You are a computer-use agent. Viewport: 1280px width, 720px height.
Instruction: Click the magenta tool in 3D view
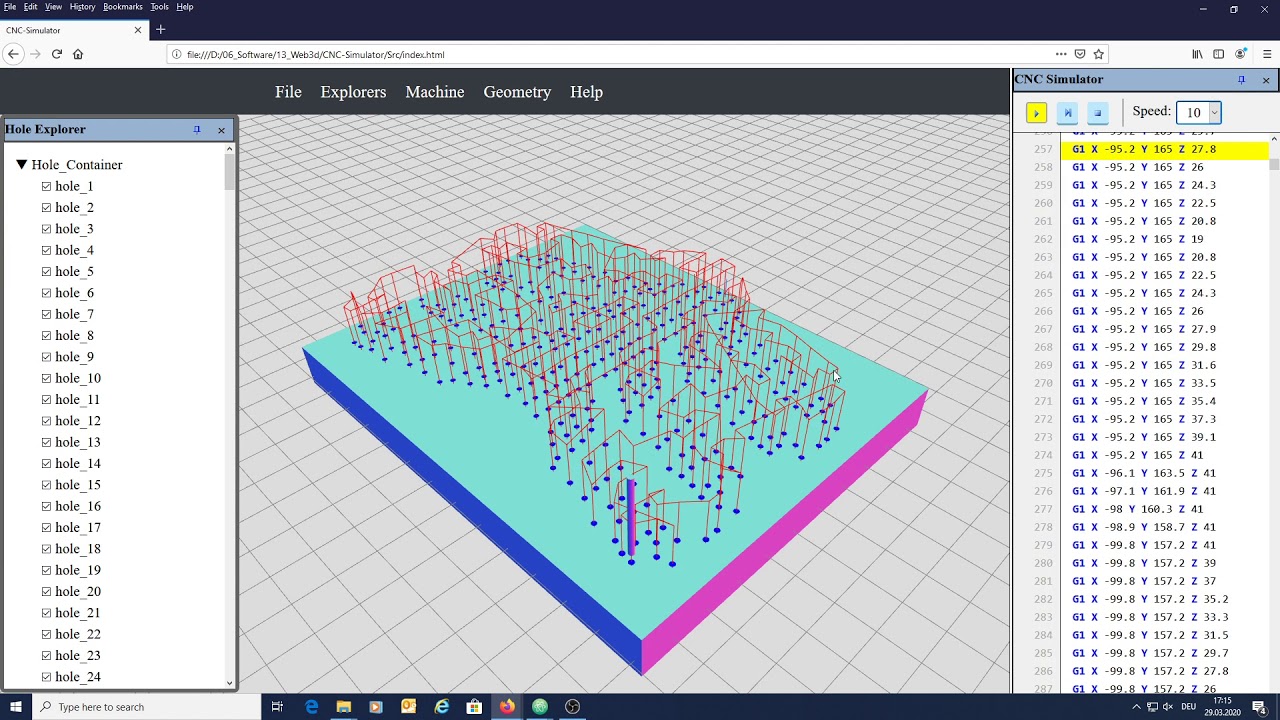(630, 517)
